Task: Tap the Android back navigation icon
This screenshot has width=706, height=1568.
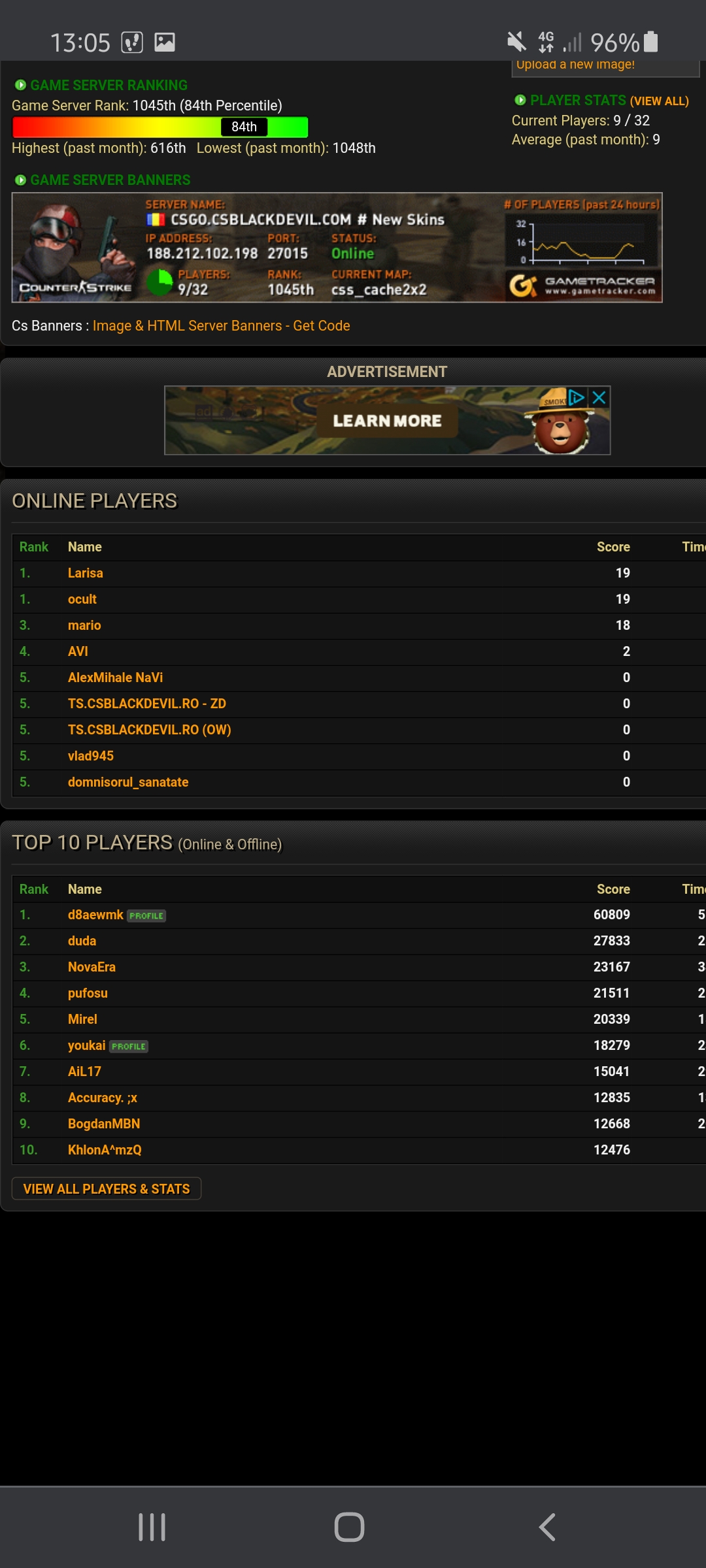Action: (547, 1527)
